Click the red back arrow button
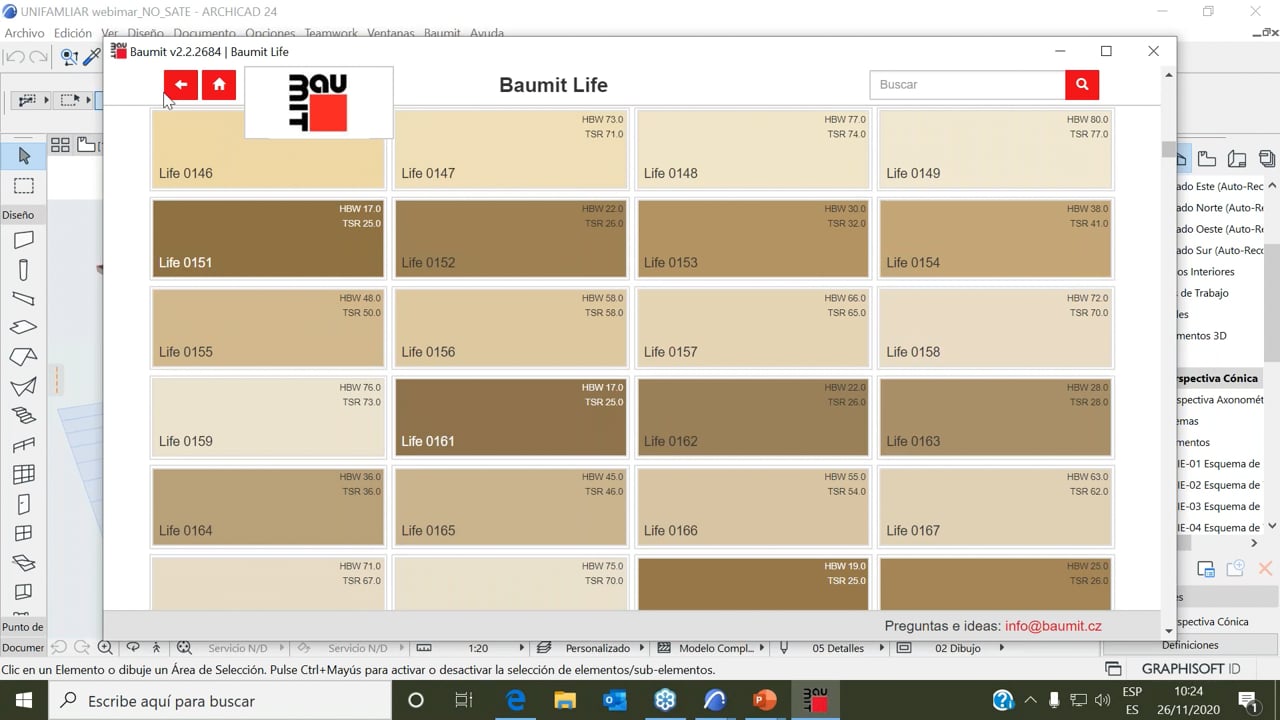Screen dimensions: 1280x720 tap(181, 85)
